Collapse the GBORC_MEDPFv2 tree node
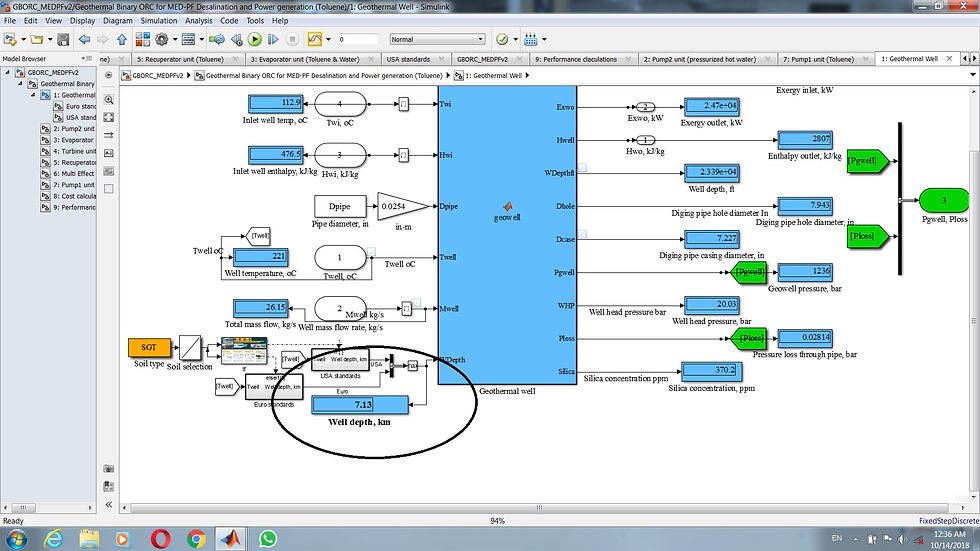The image size is (980, 551). pos(8,72)
